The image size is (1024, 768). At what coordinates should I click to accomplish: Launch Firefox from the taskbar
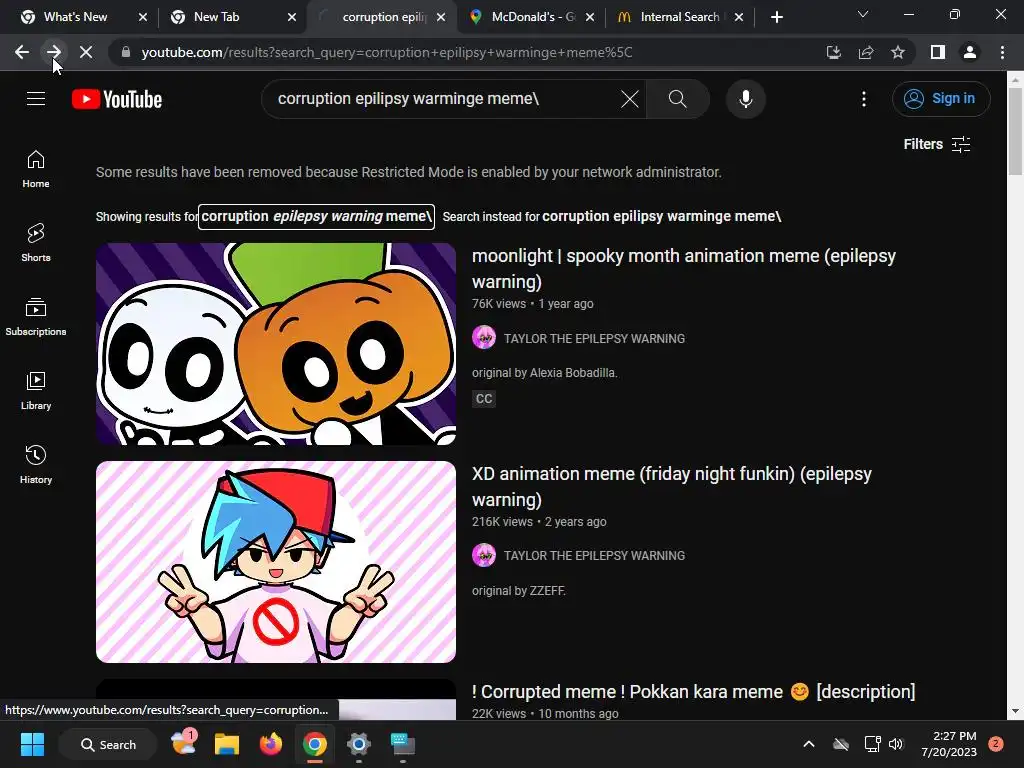pos(270,744)
